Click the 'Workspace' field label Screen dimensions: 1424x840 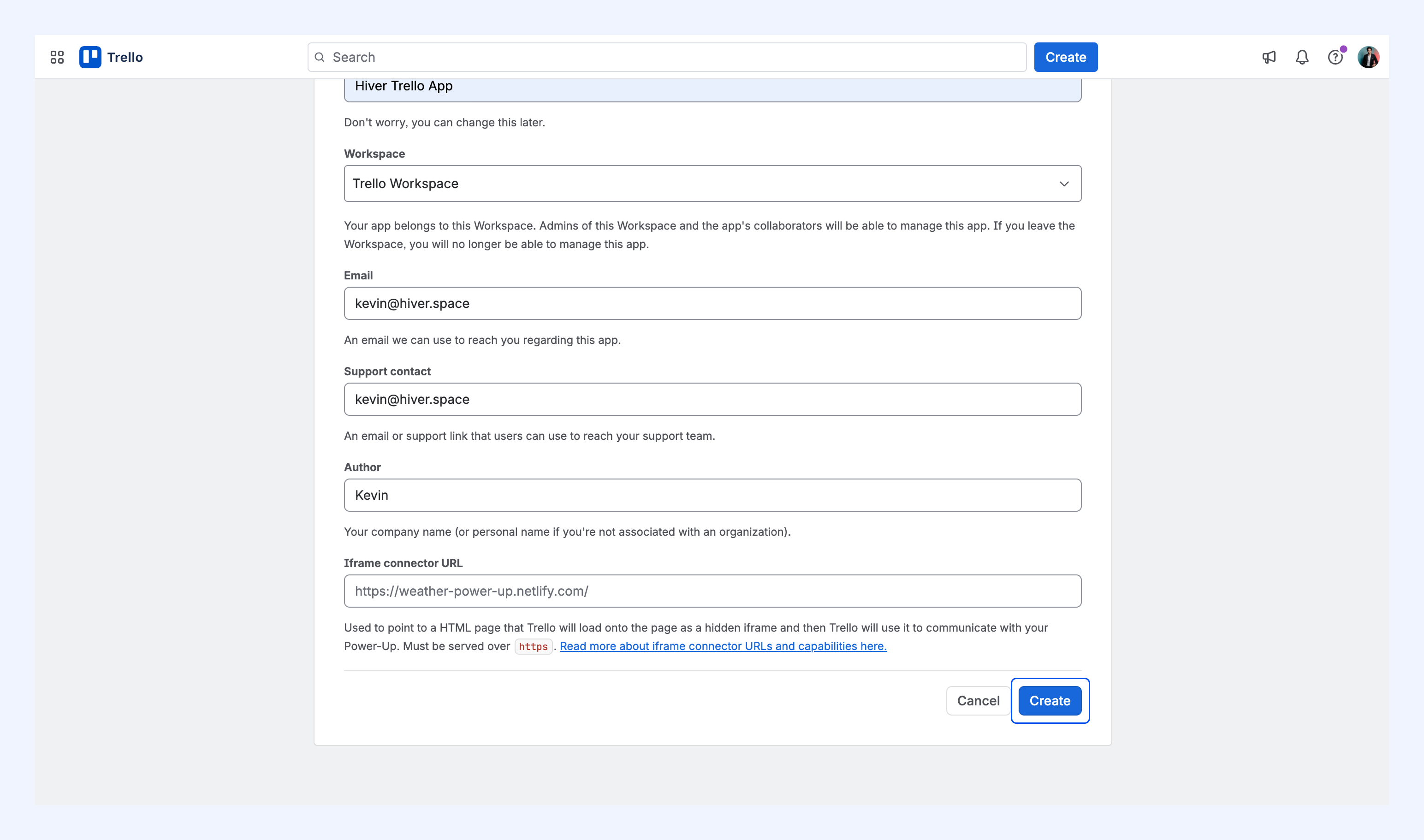tap(374, 154)
